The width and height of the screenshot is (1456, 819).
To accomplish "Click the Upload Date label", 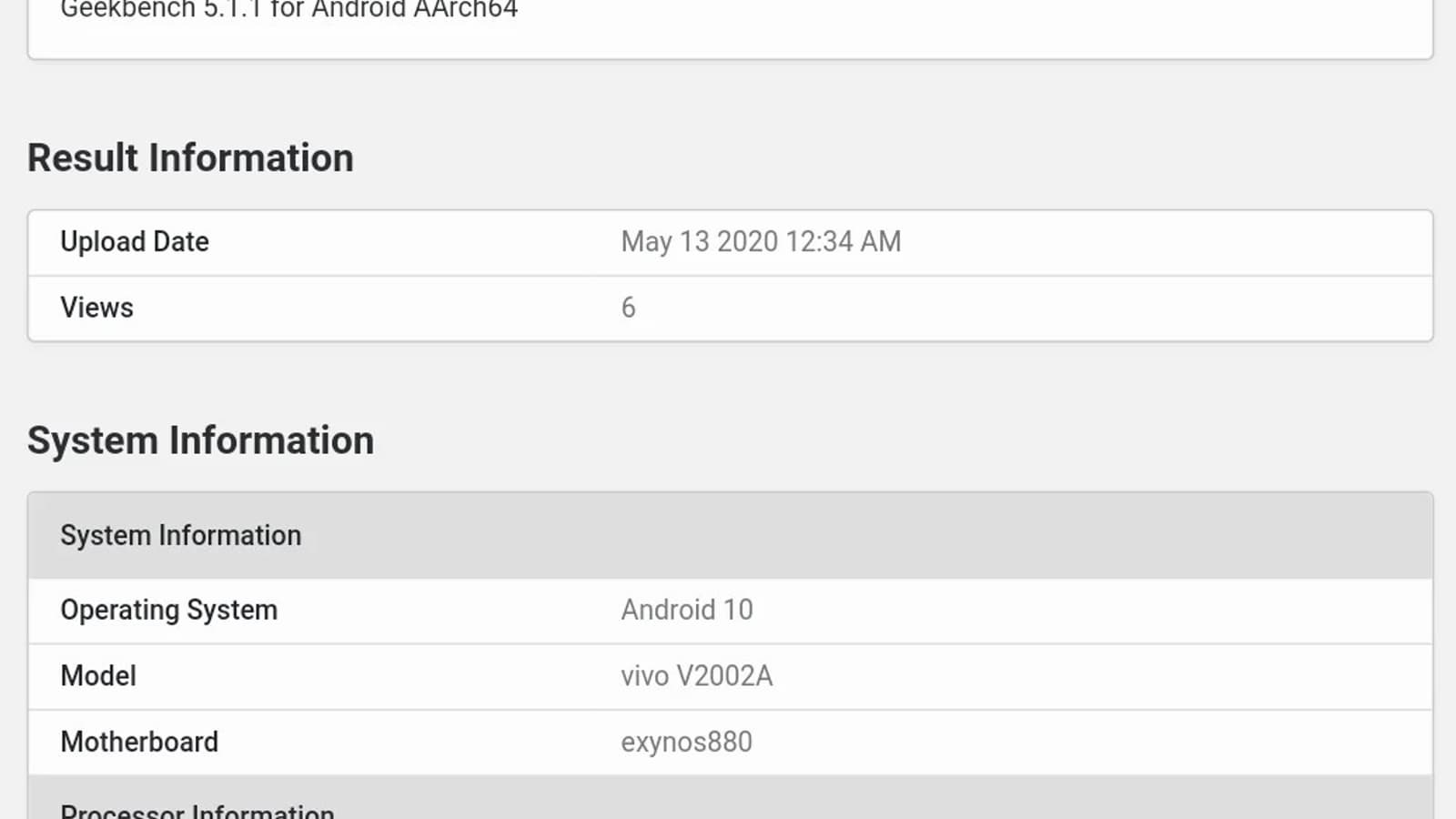I will click(135, 242).
